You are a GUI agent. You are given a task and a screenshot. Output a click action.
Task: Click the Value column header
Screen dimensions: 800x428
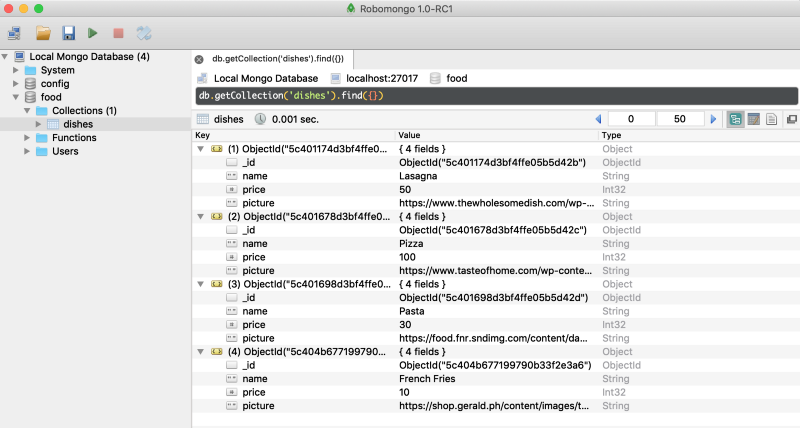(x=409, y=135)
